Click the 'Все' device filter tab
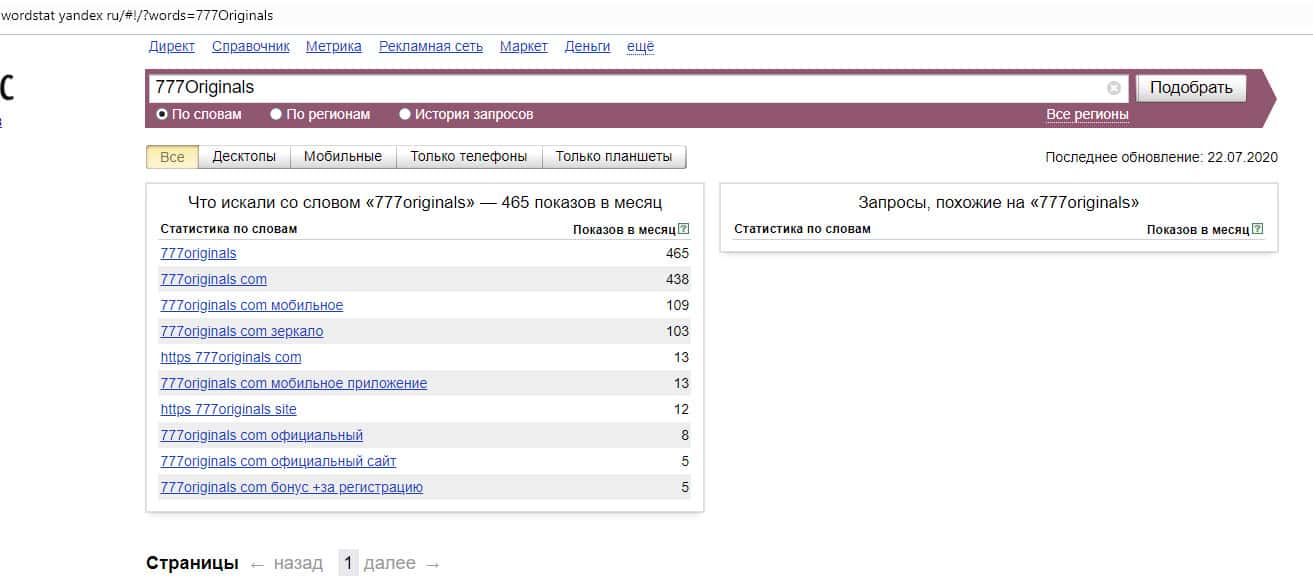Screen dimensions: 1313x588 pos(172,157)
